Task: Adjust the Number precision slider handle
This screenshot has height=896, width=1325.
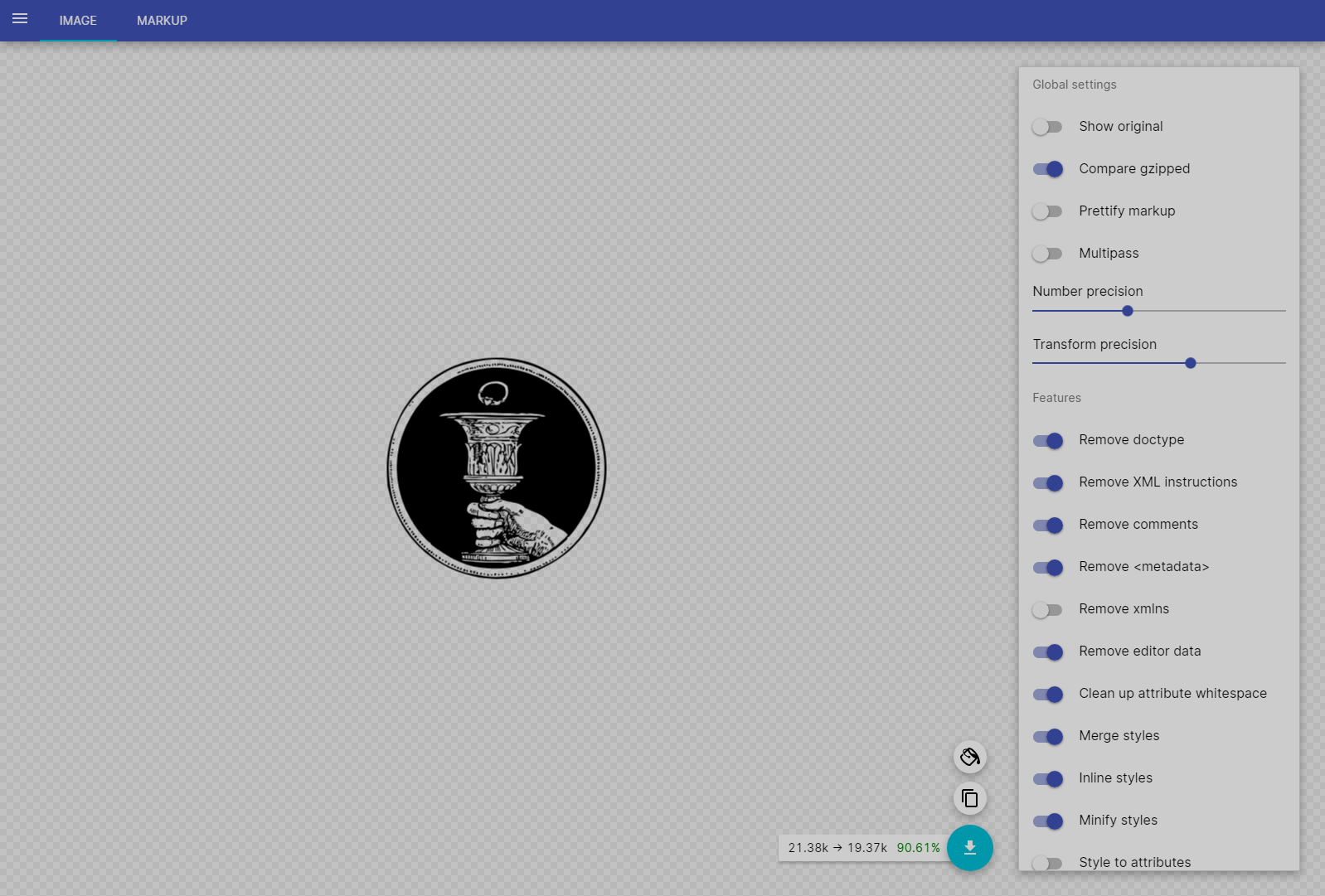Action: (1127, 311)
